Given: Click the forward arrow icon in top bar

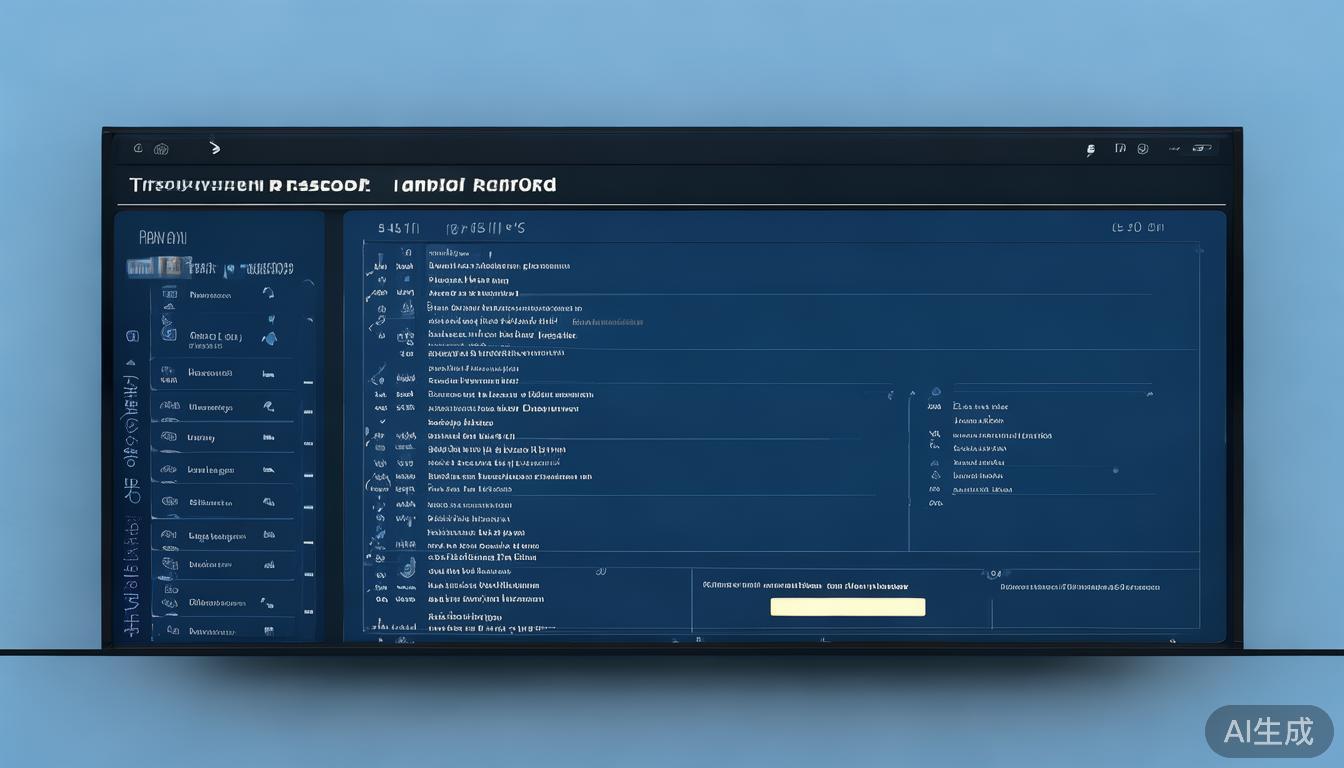Looking at the screenshot, I should [x=214, y=148].
